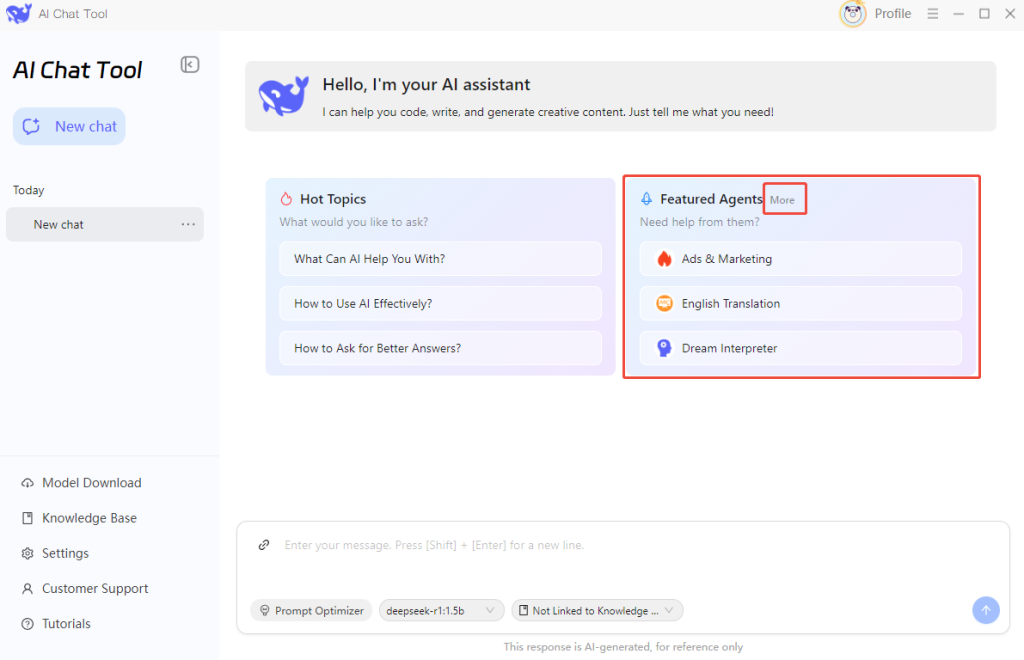Open options for New chat entry
This screenshot has width=1024, height=660.
pyautogui.click(x=188, y=224)
